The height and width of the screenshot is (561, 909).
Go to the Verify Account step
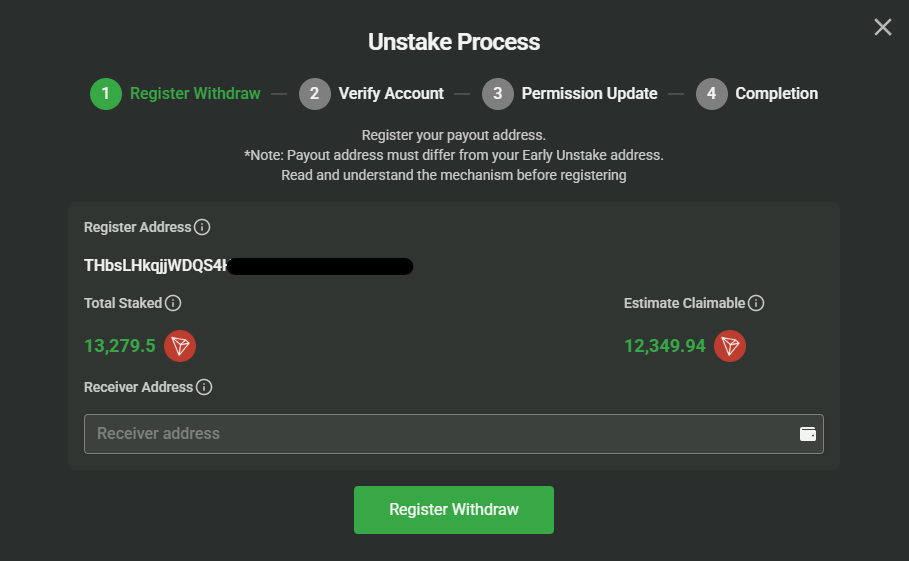[x=391, y=94]
